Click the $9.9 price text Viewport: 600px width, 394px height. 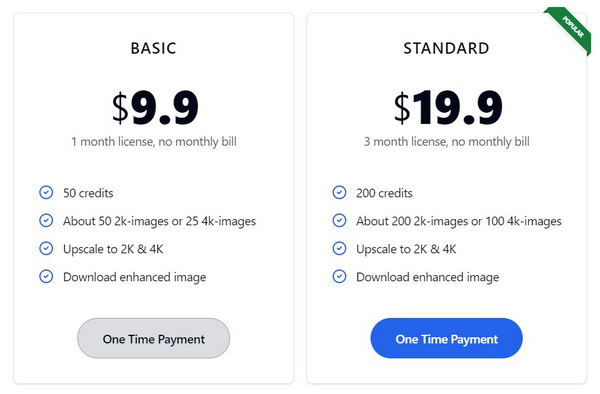(155, 108)
